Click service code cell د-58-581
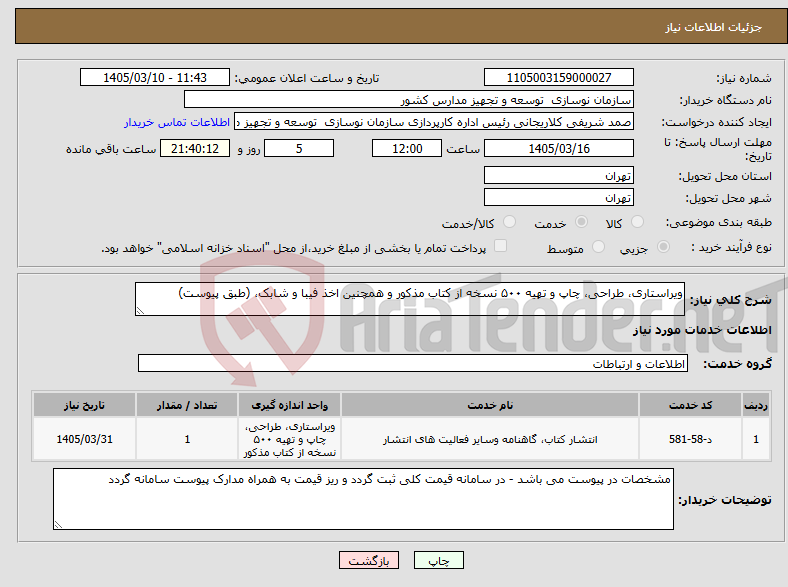The width and height of the screenshot is (788, 587). coord(690,439)
